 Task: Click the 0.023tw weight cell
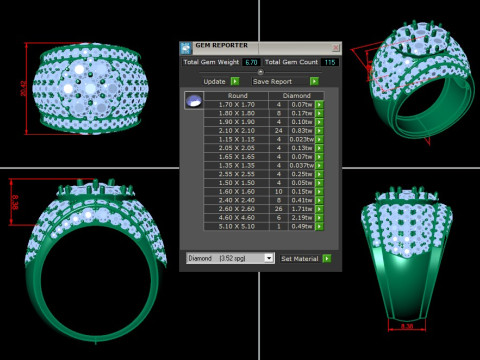coord(302,139)
